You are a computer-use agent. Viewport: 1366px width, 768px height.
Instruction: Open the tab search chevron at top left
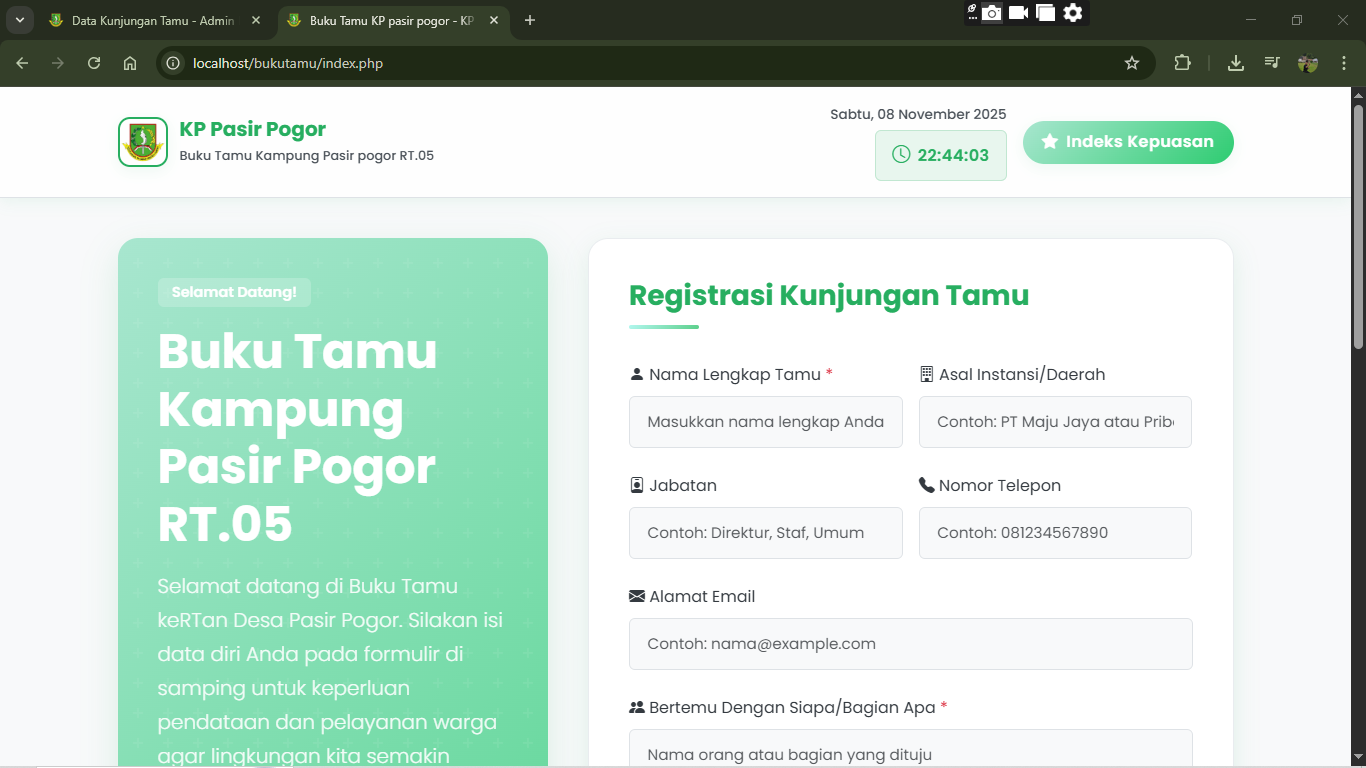click(19, 20)
